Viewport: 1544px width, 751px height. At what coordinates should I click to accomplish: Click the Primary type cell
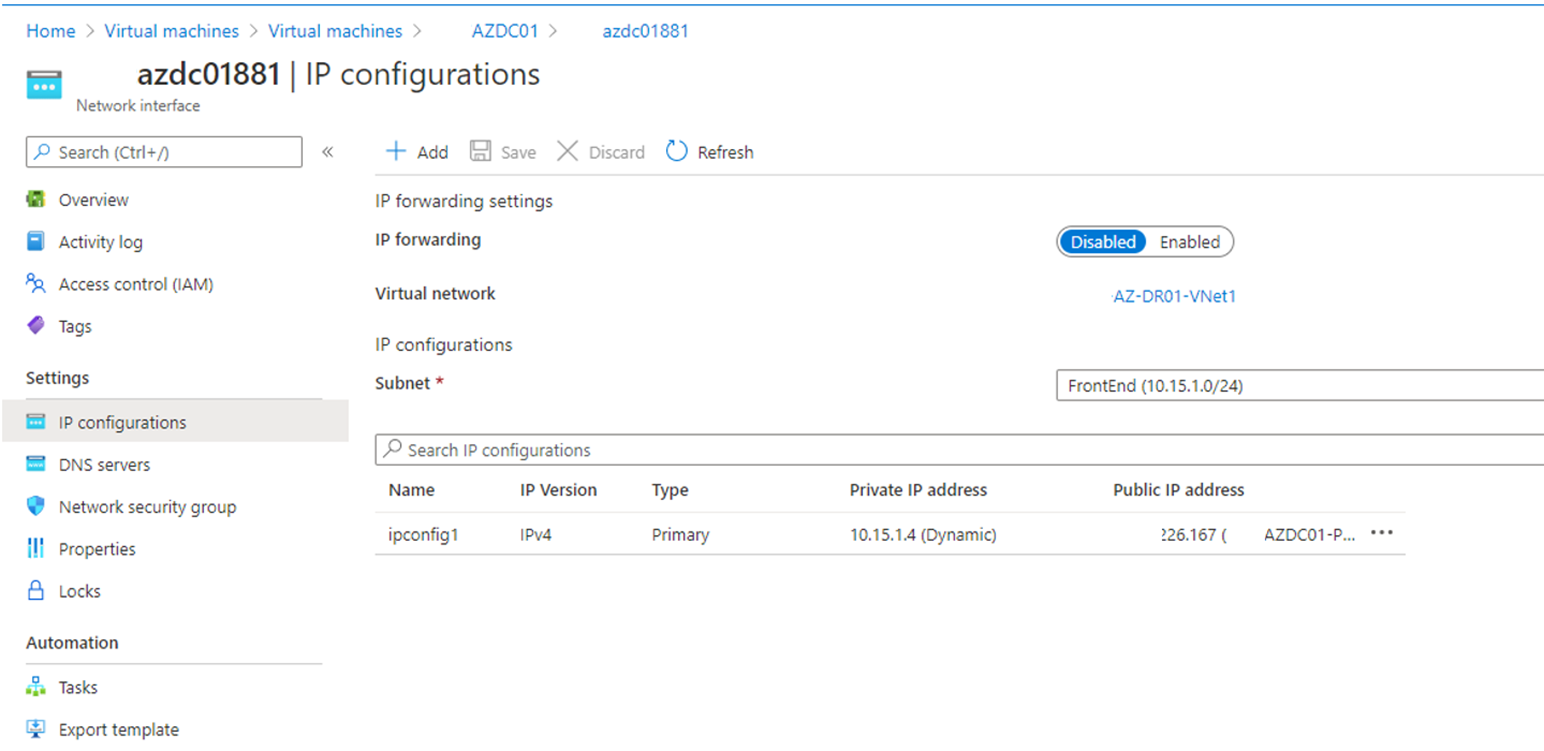tap(680, 534)
